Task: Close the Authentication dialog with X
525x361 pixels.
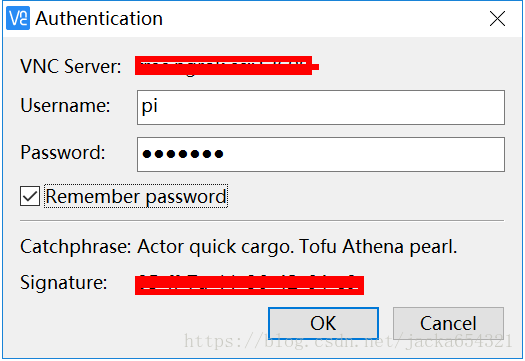Action: point(497,18)
